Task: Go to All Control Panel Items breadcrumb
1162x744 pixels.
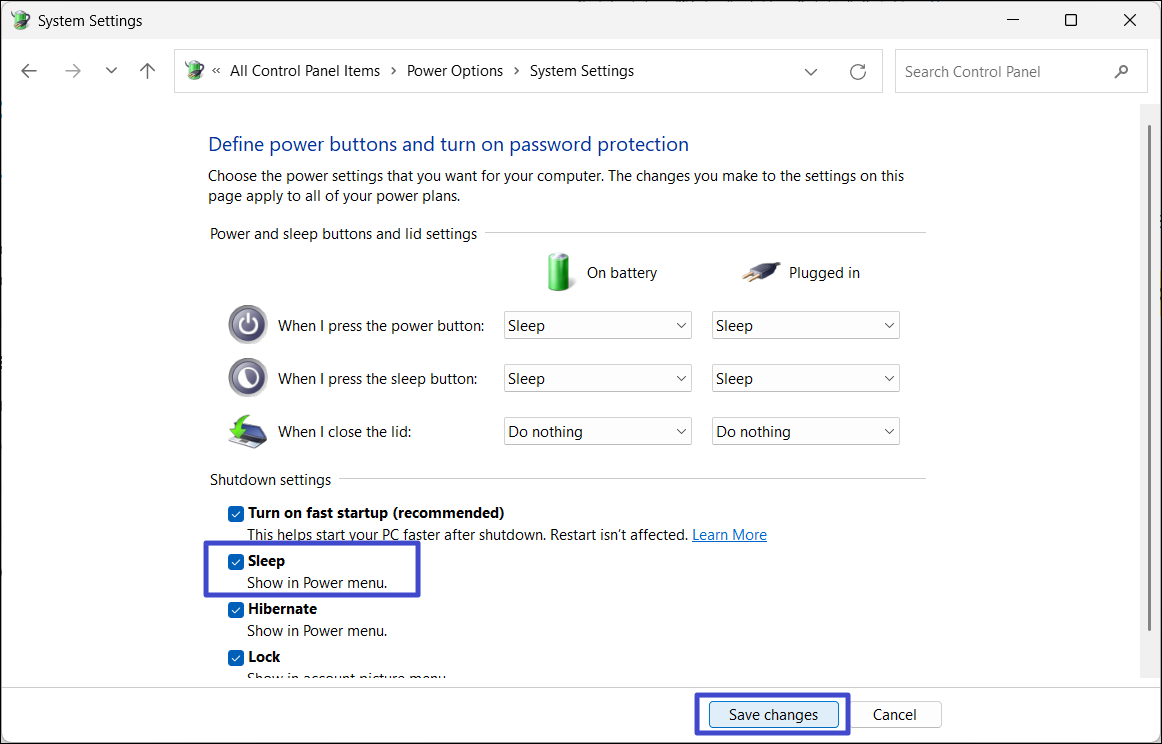Action: tap(305, 71)
